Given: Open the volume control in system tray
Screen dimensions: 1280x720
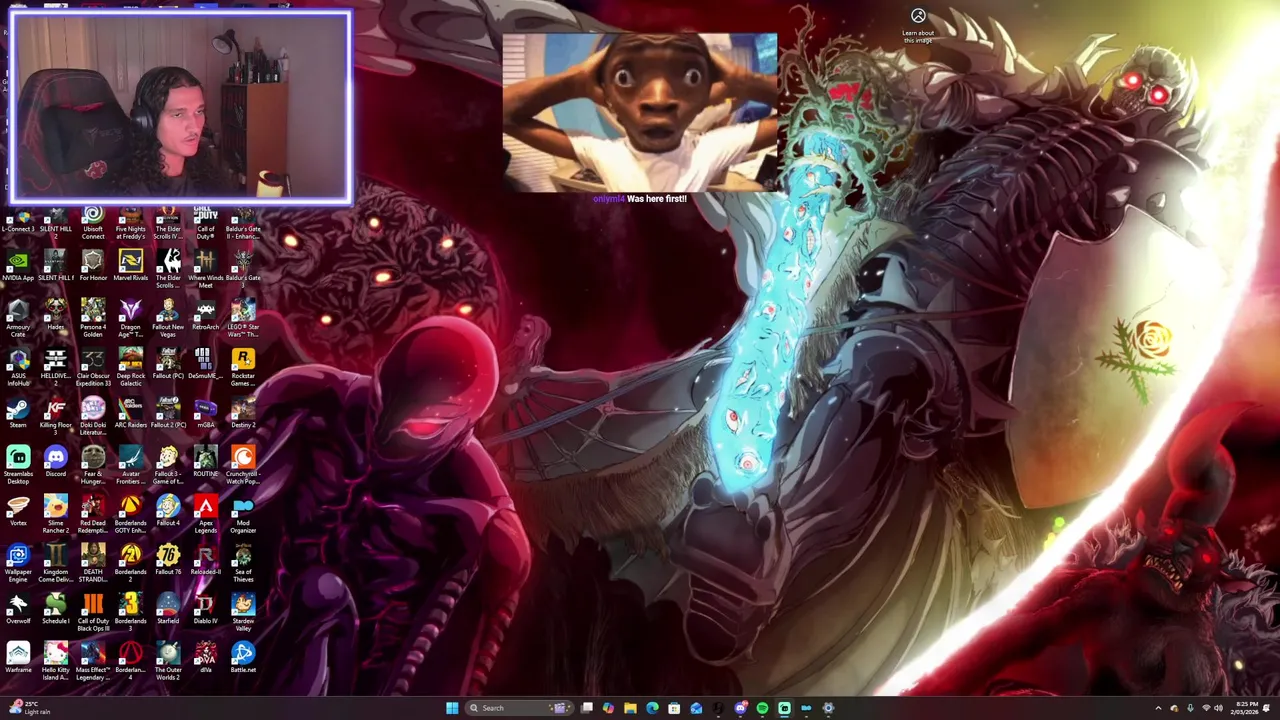Looking at the screenshot, I should (x=1218, y=708).
